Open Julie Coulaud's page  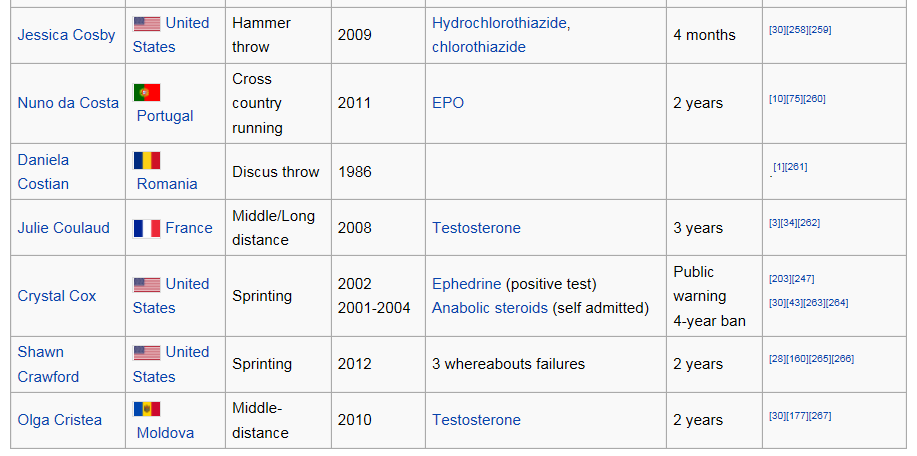point(63,228)
